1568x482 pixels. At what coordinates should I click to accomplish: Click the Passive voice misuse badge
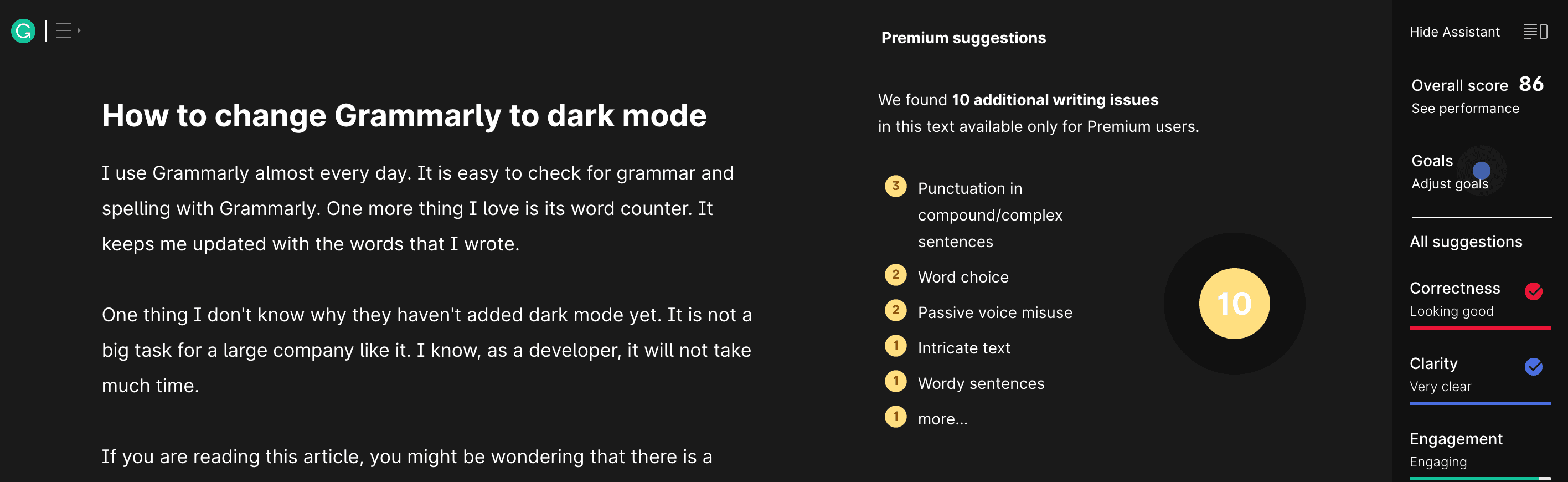pyautogui.click(x=895, y=310)
